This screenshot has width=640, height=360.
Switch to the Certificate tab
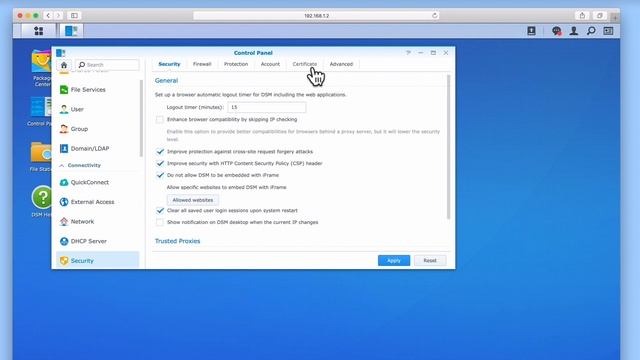(304, 64)
